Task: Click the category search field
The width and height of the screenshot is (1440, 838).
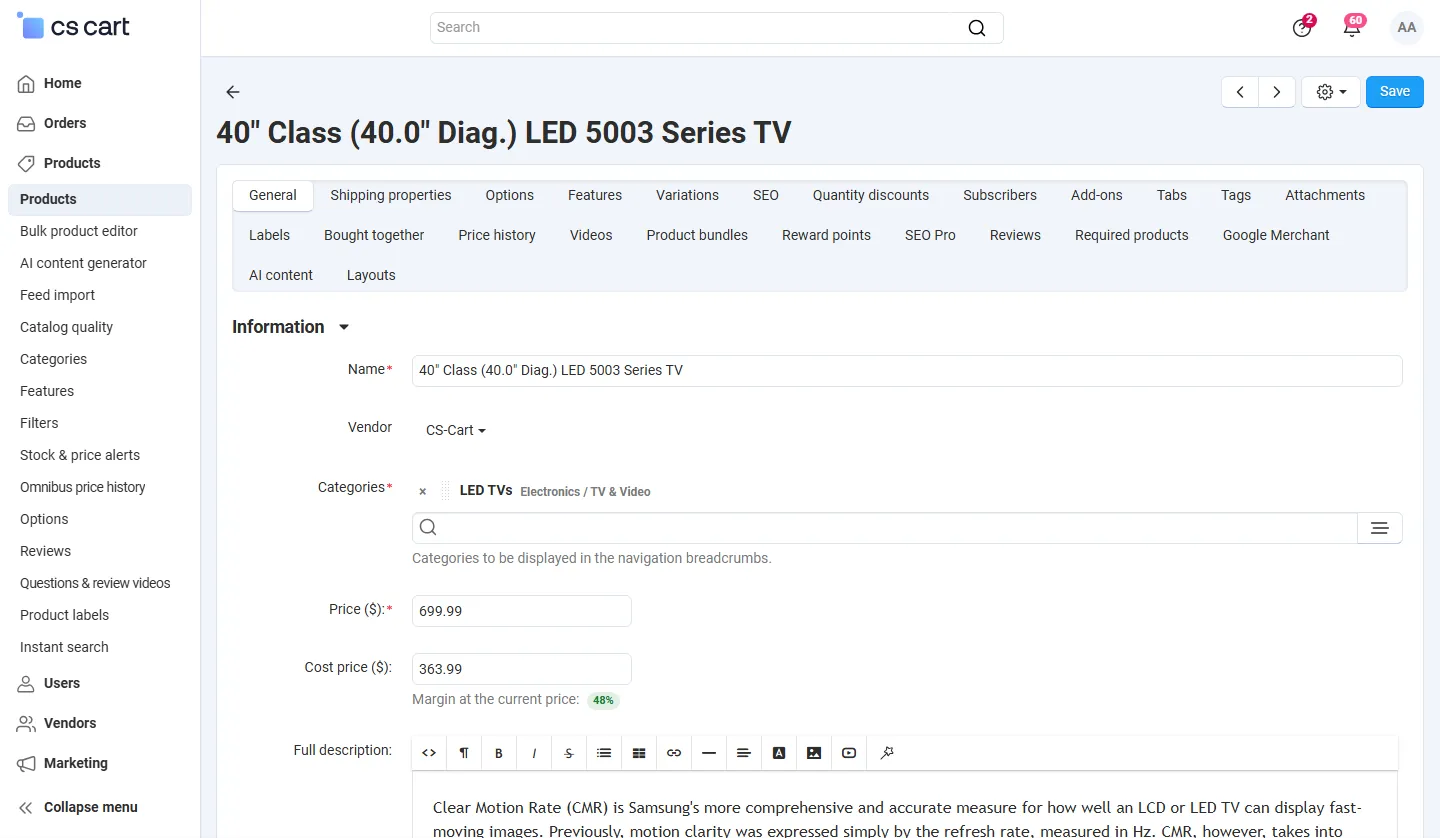Action: [885, 528]
